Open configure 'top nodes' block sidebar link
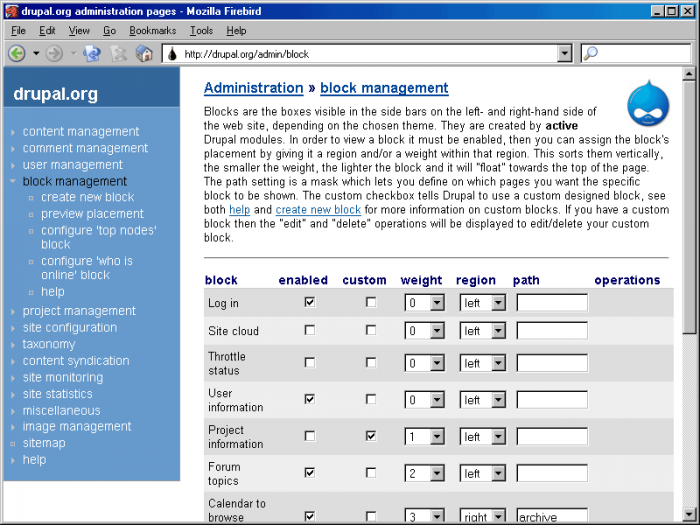This screenshot has height=525, width=700. 99,237
